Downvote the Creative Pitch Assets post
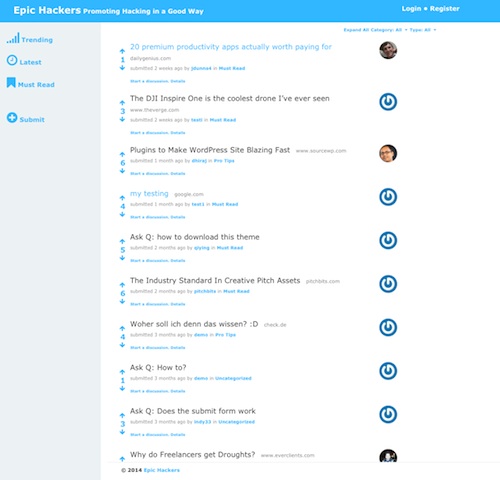Screen dimensions: 500x480 122,301
